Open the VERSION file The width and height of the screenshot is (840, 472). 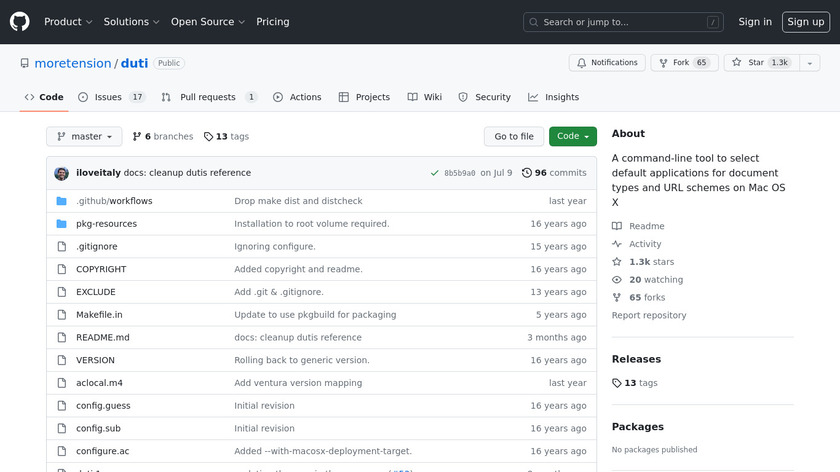(95, 360)
